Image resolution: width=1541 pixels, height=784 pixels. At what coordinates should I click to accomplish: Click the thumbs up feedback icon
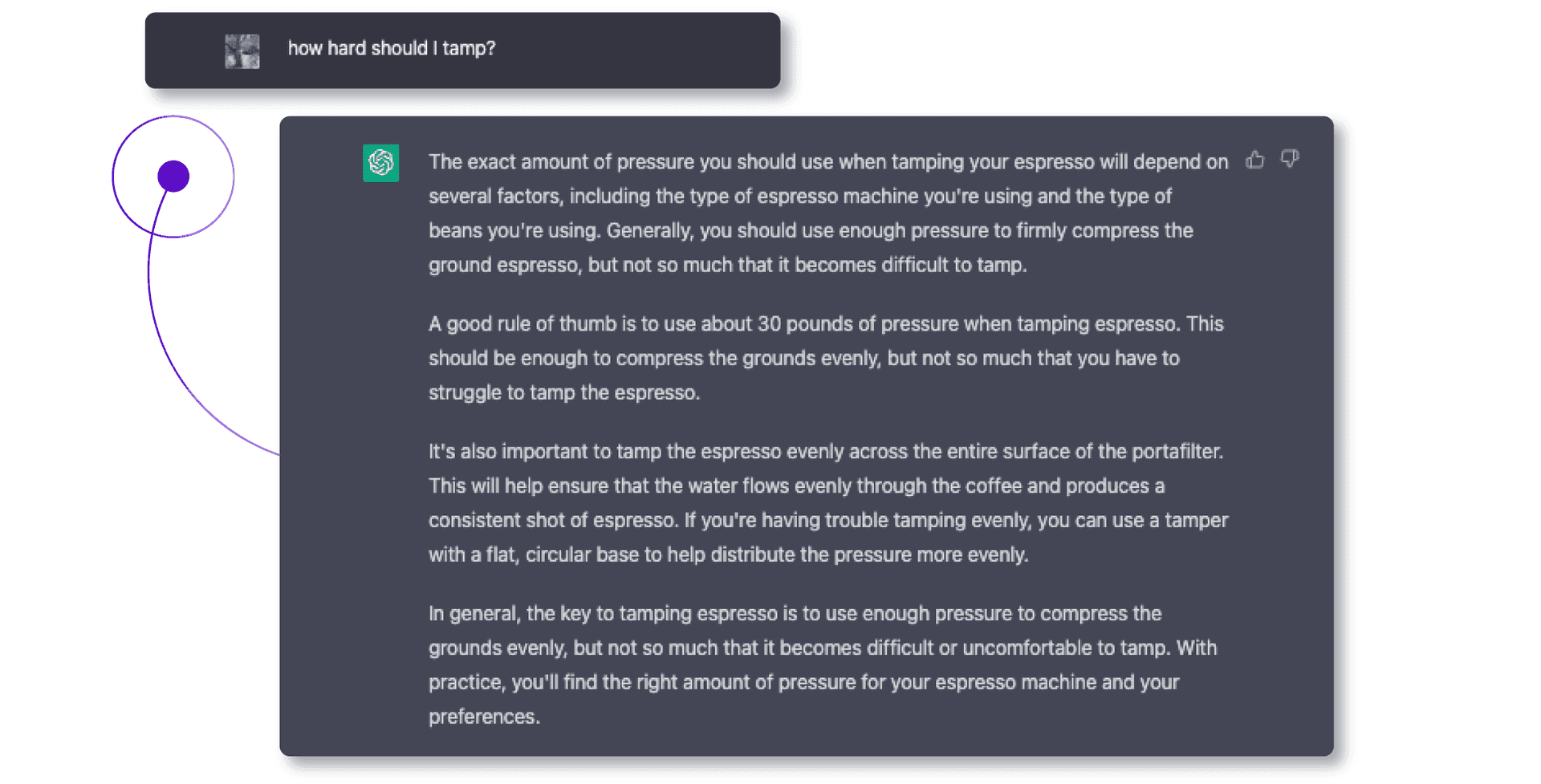click(x=1255, y=160)
